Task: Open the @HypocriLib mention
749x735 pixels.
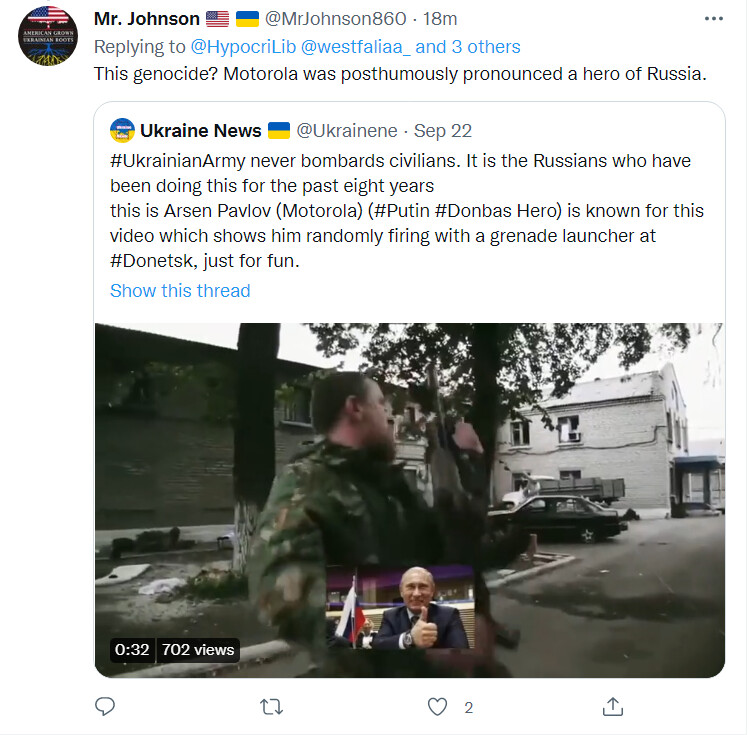Action: tap(243, 47)
